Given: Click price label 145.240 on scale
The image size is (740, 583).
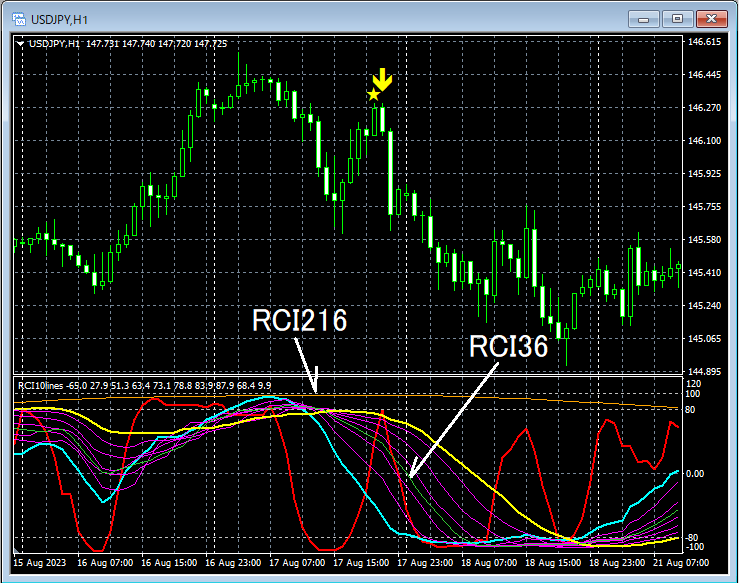Looking at the screenshot, I should click(704, 305).
